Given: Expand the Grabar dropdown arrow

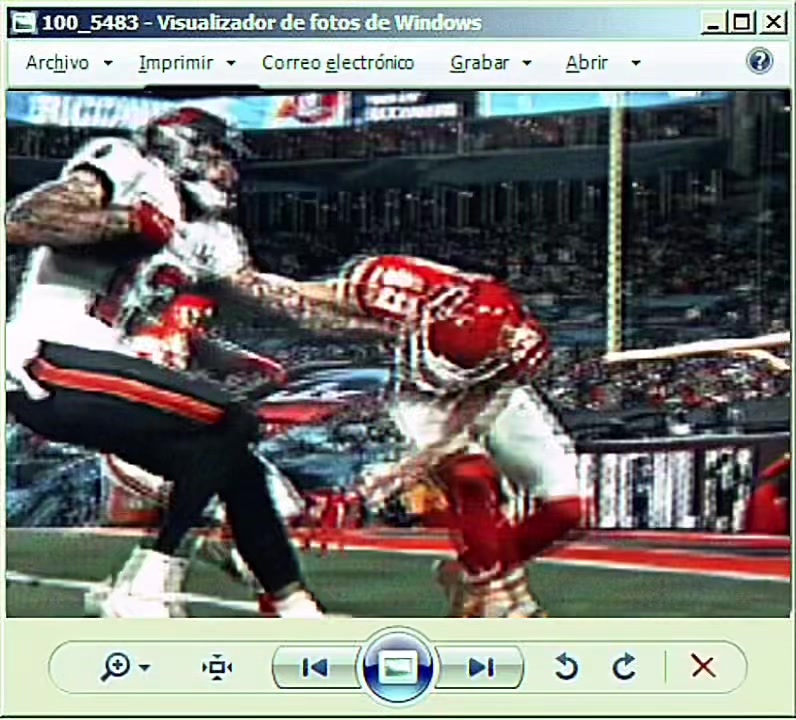Looking at the screenshot, I should 527,63.
